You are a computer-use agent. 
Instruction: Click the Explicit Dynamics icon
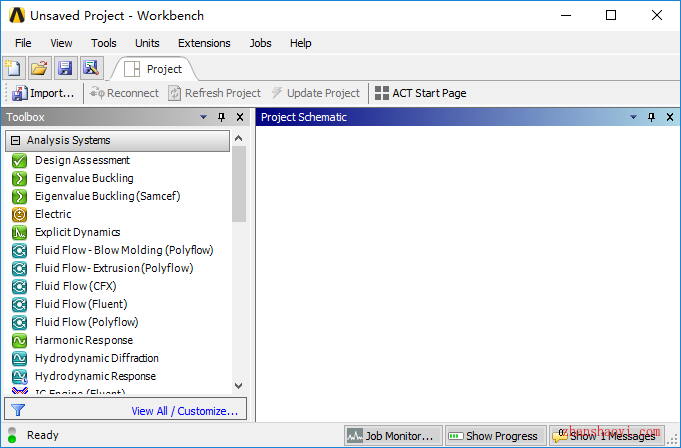(x=20, y=233)
